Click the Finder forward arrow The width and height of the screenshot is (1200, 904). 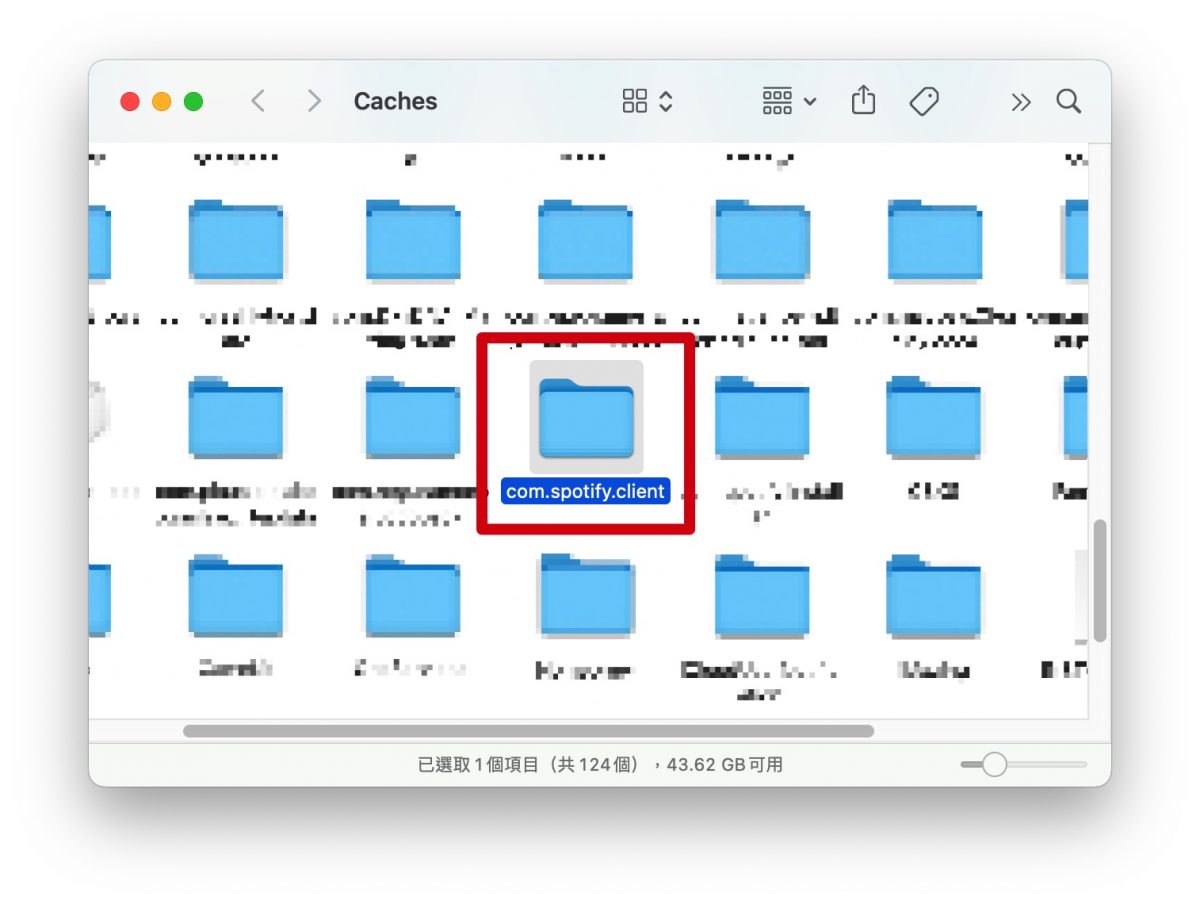tap(314, 101)
